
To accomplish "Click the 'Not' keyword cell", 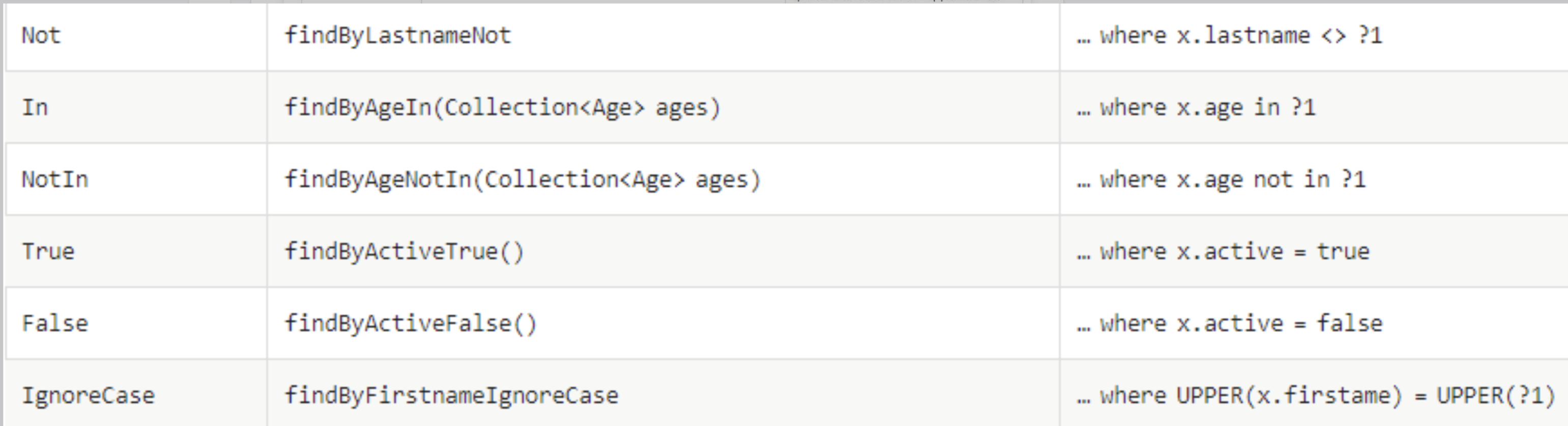I will pos(41,36).
